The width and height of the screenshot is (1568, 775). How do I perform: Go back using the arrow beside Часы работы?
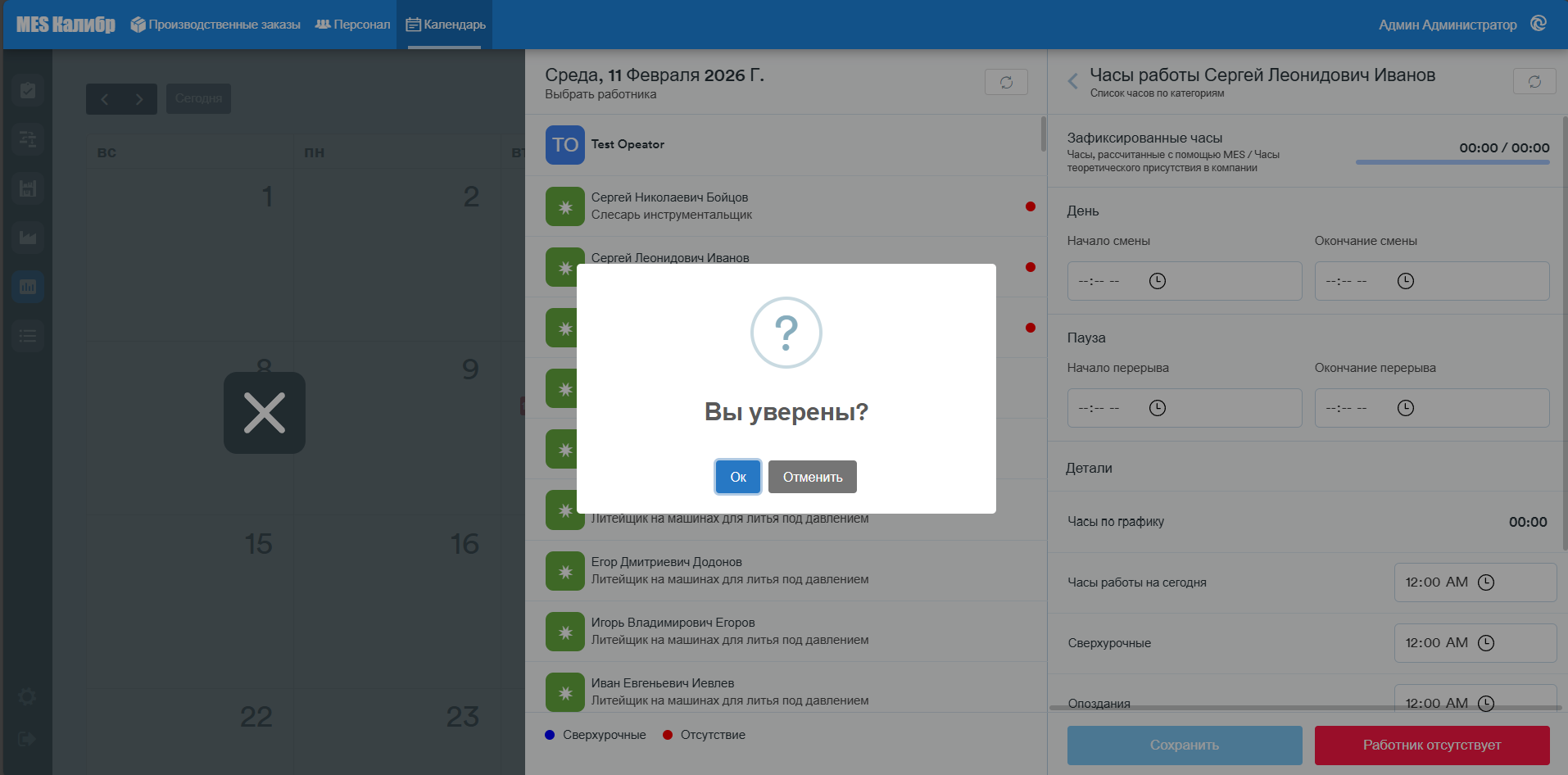tap(1072, 80)
